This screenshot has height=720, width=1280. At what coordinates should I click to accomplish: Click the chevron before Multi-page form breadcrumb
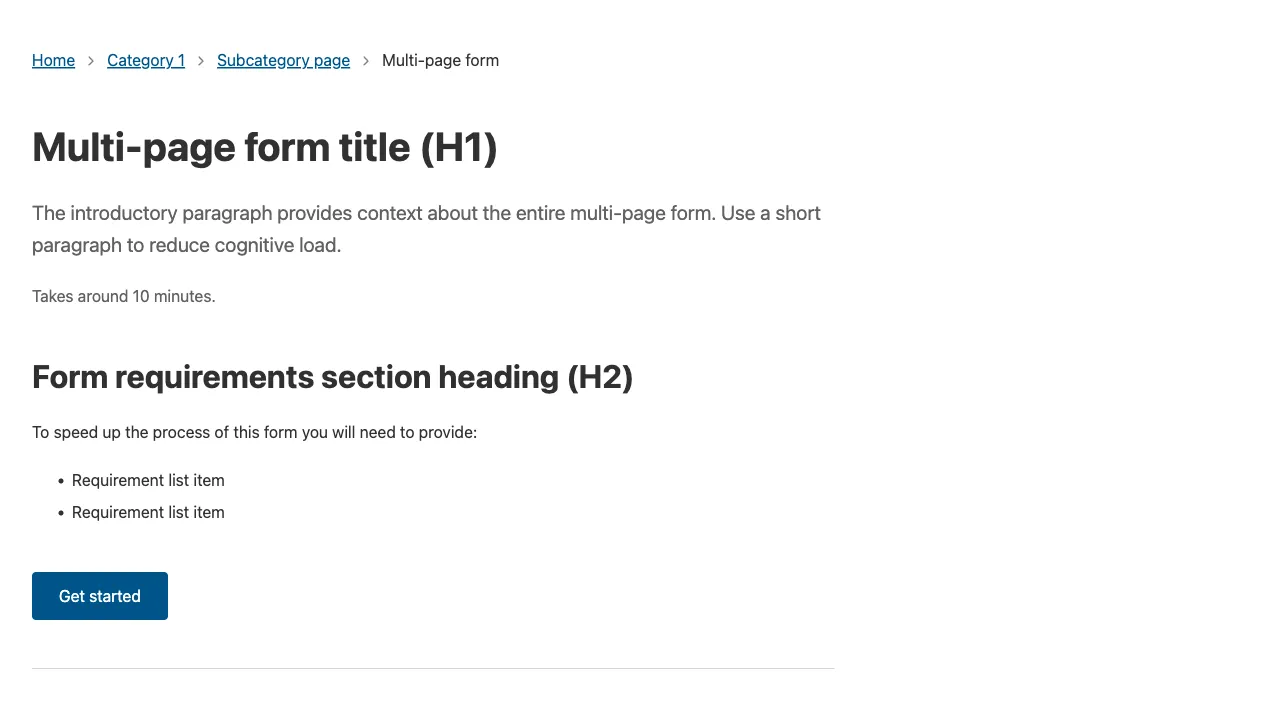click(366, 61)
